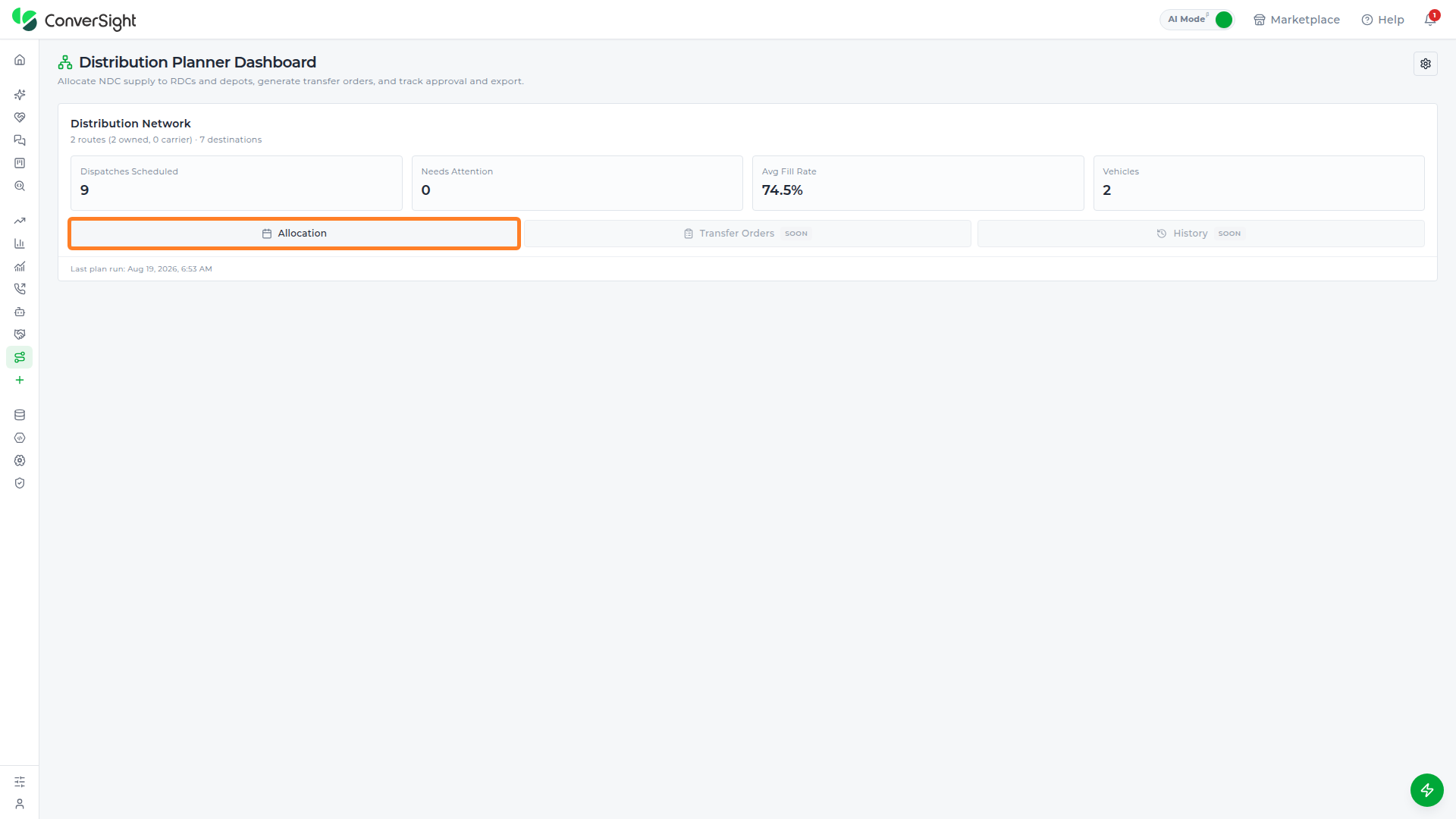Open the cog settings sidebar icon
Viewport: 1456px width, 819px height.
[20, 460]
